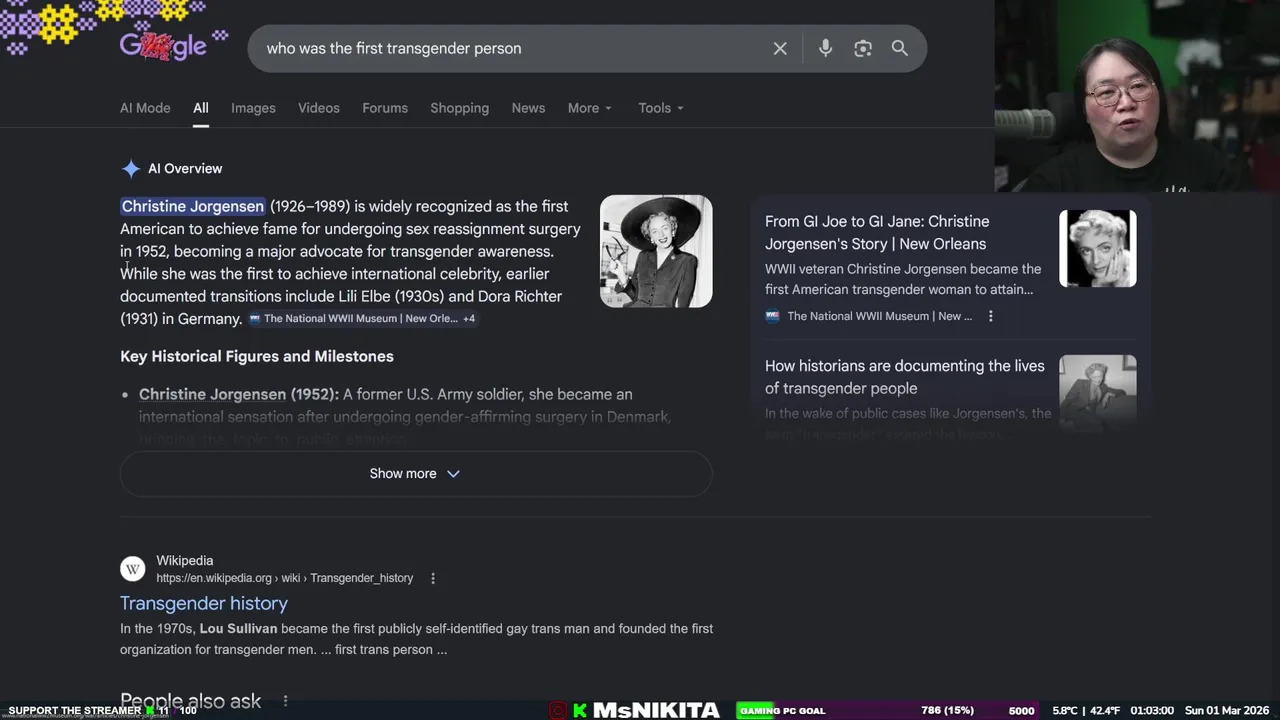Expand the More dropdown
1280x720 pixels.
(x=589, y=108)
